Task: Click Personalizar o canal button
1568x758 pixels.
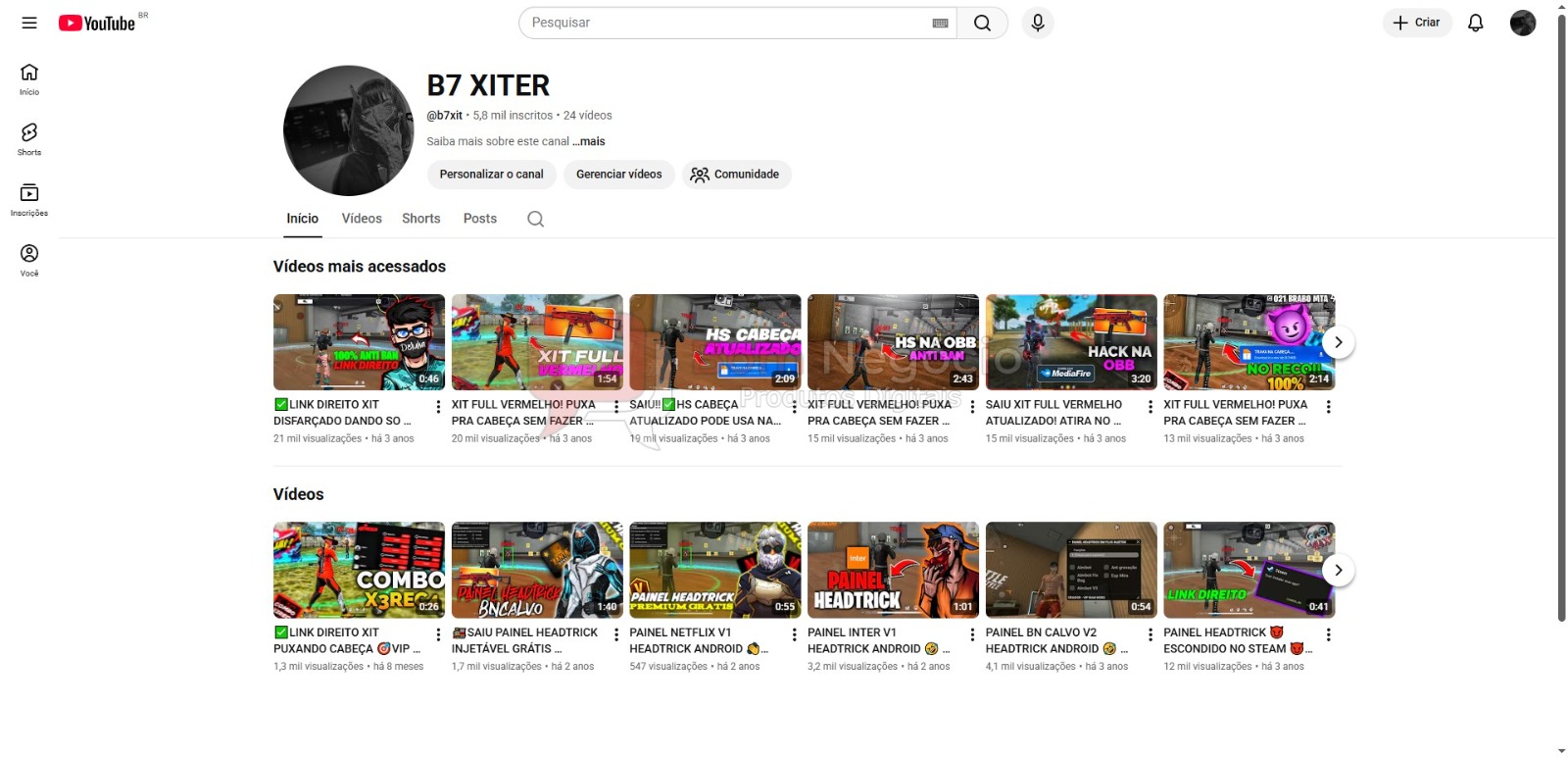Action: (491, 175)
